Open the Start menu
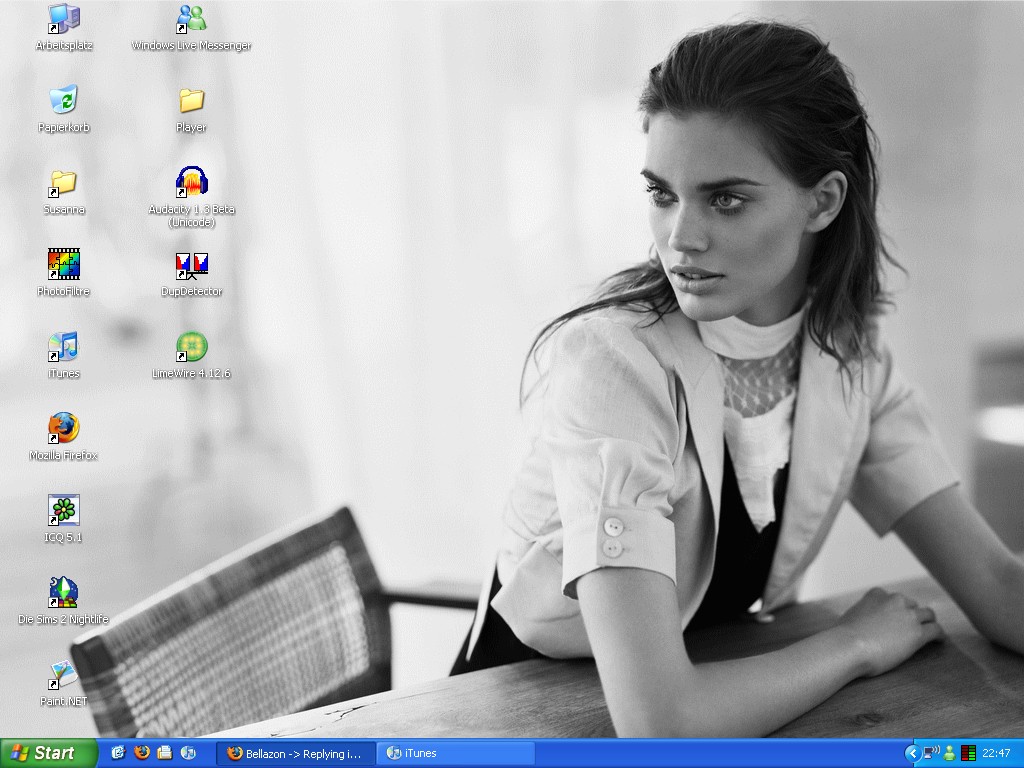Viewport: 1024px width, 768px height. 48,753
